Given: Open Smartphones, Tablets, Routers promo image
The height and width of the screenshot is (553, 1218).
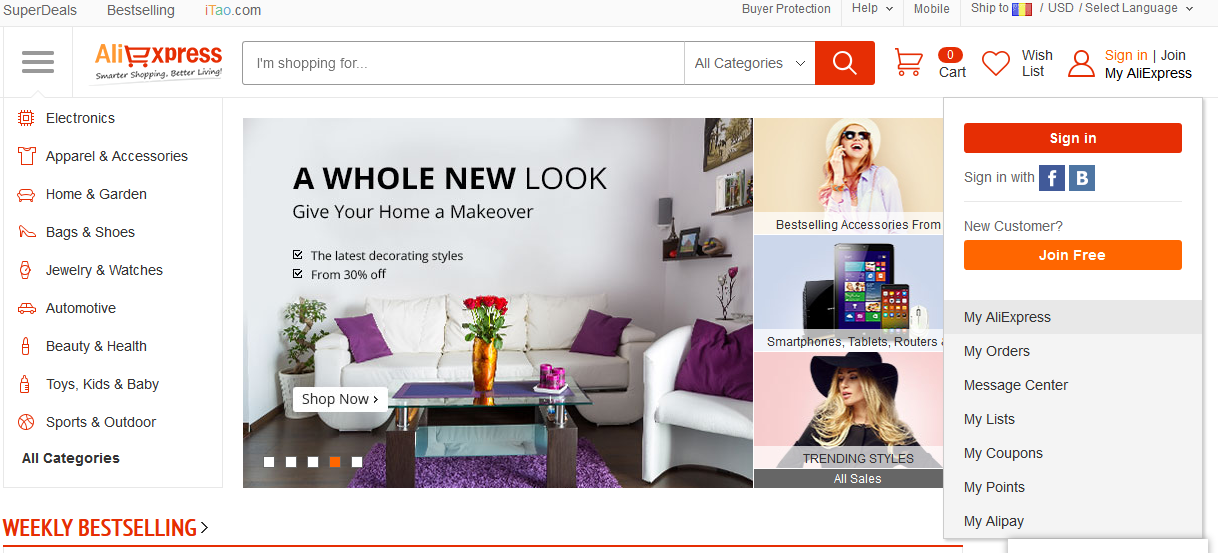Looking at the screenshot, I should pyautogui.click(x=848, y=293).
